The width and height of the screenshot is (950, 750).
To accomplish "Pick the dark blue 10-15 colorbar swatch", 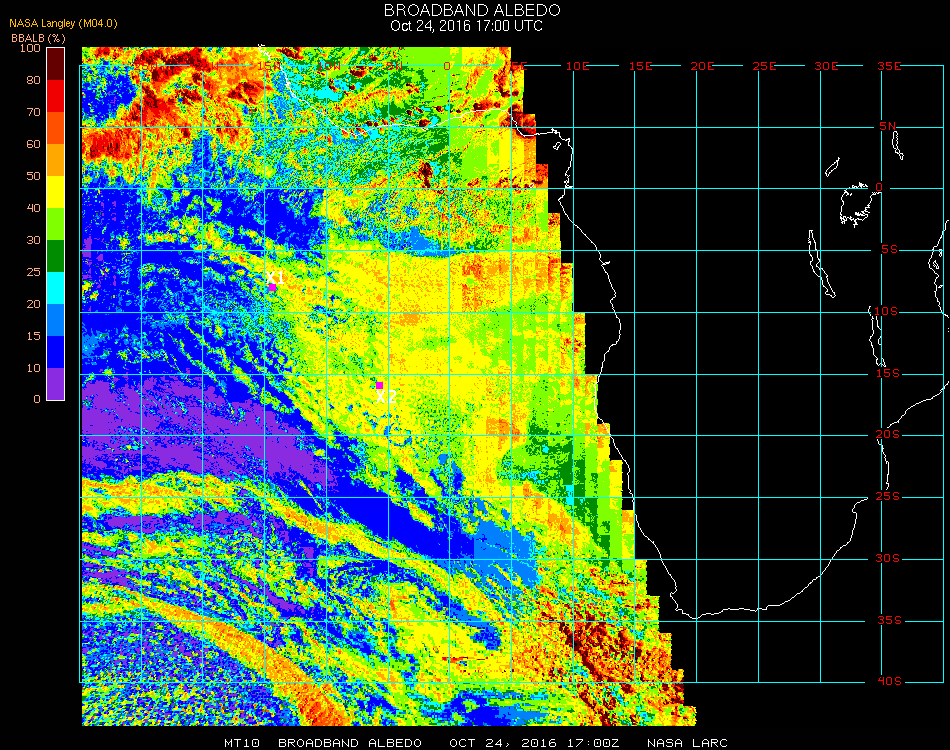I will [x=56, y=352].
